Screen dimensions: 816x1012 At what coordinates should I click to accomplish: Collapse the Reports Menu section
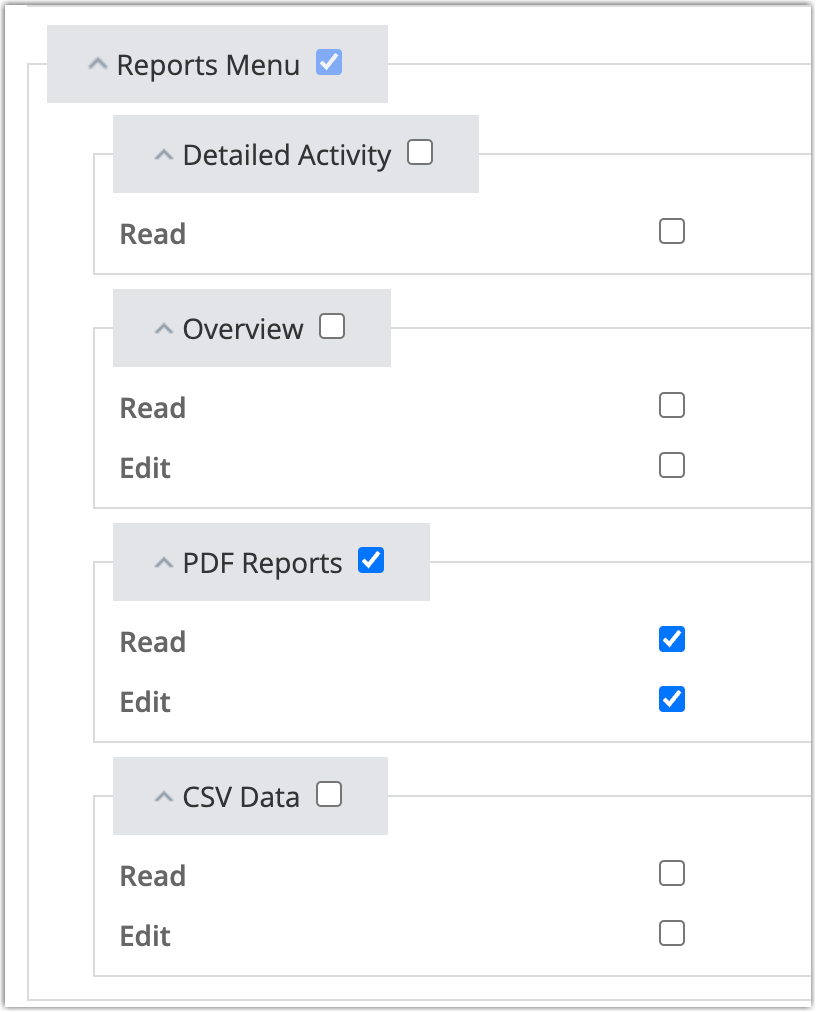coord(97,62)
